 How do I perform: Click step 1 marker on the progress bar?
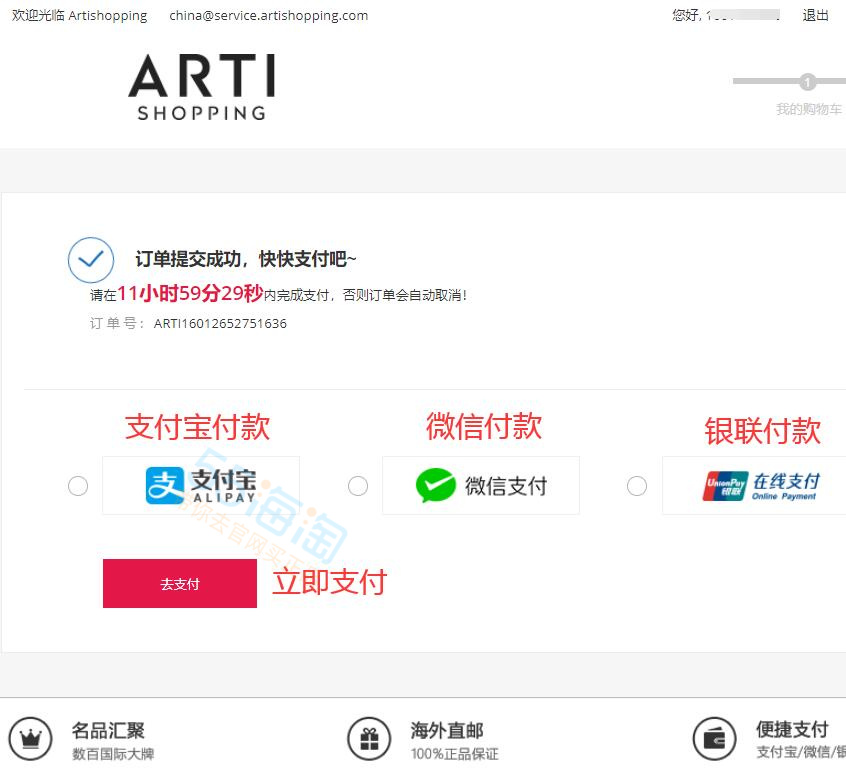pyautogui.click(x=807, y=82)
